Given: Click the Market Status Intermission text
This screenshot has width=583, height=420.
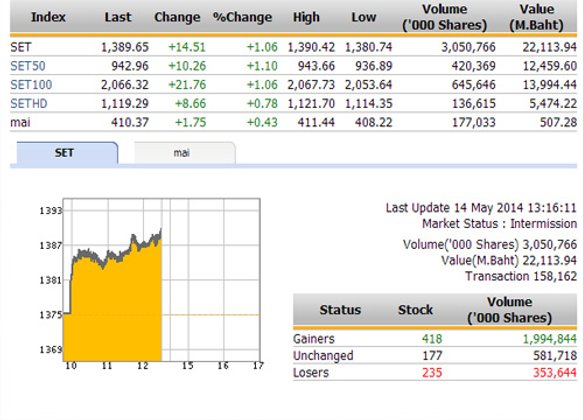Looking at the screenshot, I should coord(499,224).
